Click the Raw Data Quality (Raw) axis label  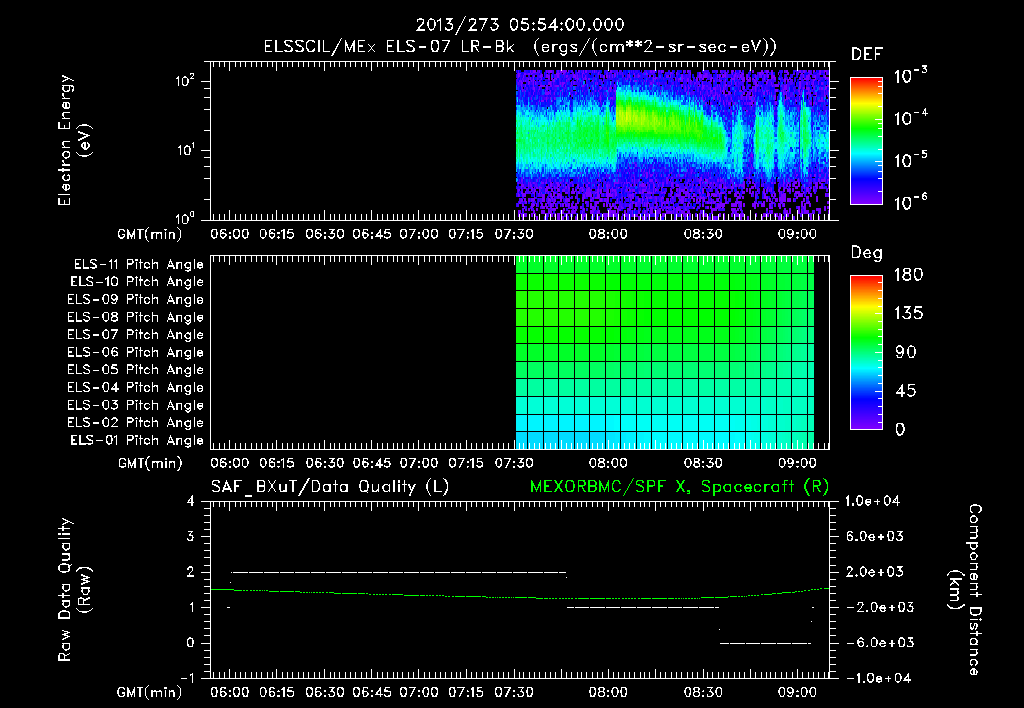pyautogui.click(x=74, y=590)
